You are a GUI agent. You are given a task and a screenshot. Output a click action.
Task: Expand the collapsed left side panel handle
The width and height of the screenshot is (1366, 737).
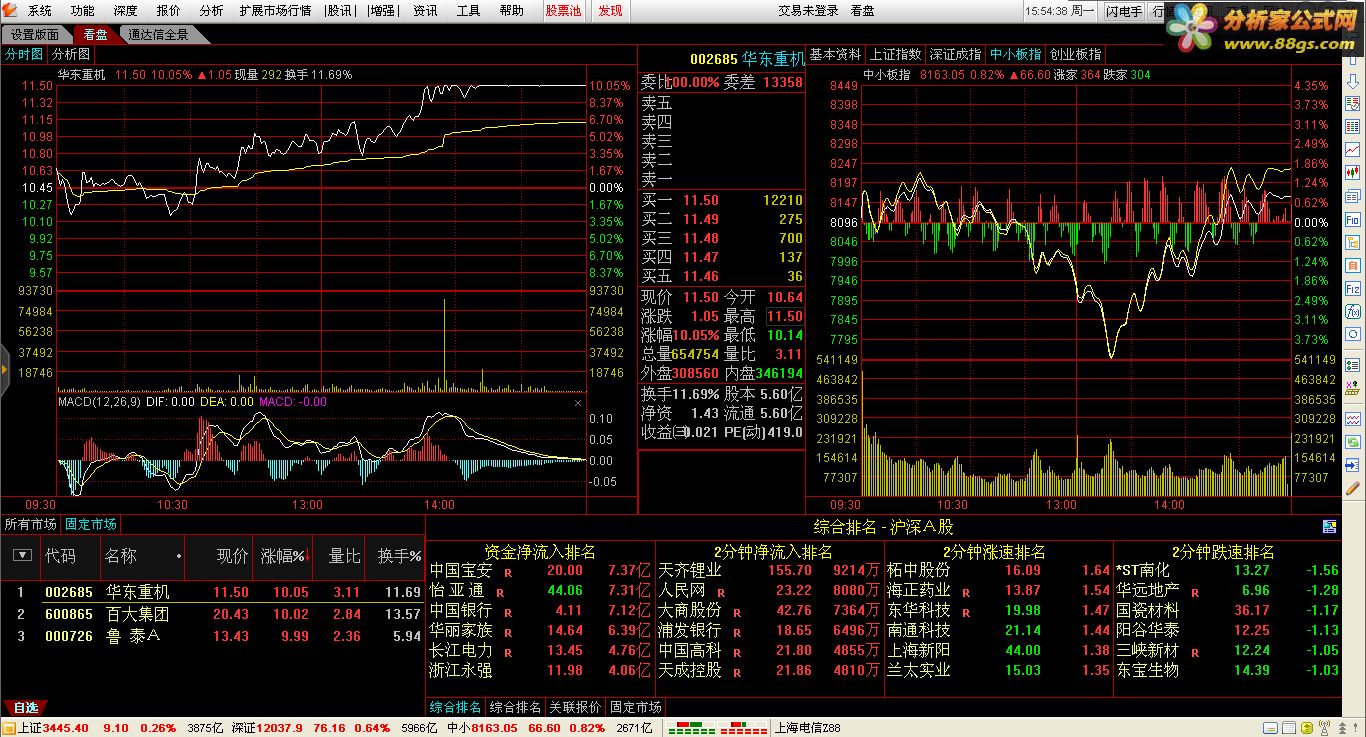4,369
